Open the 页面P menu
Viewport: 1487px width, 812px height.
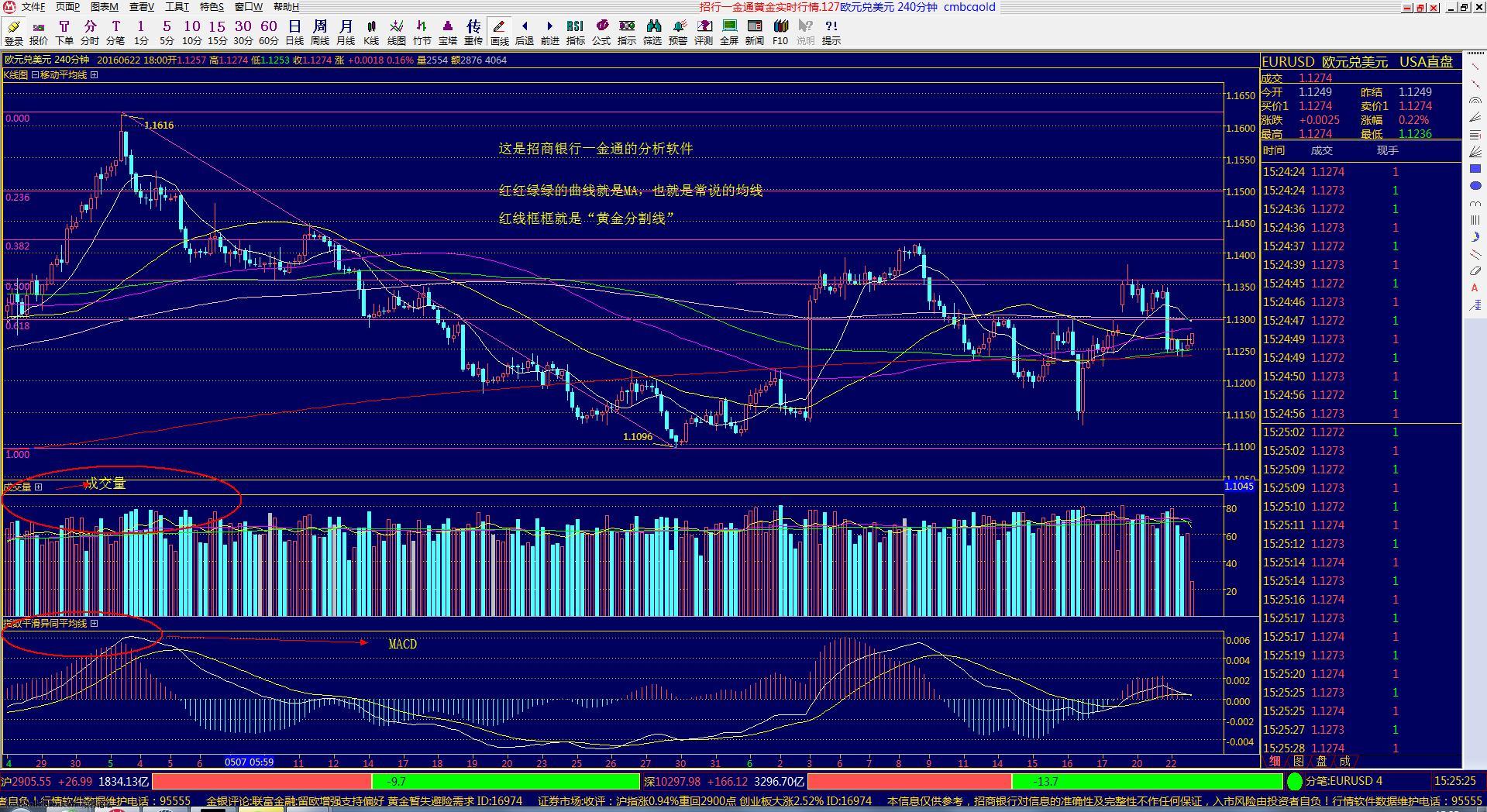click(67, 7)
